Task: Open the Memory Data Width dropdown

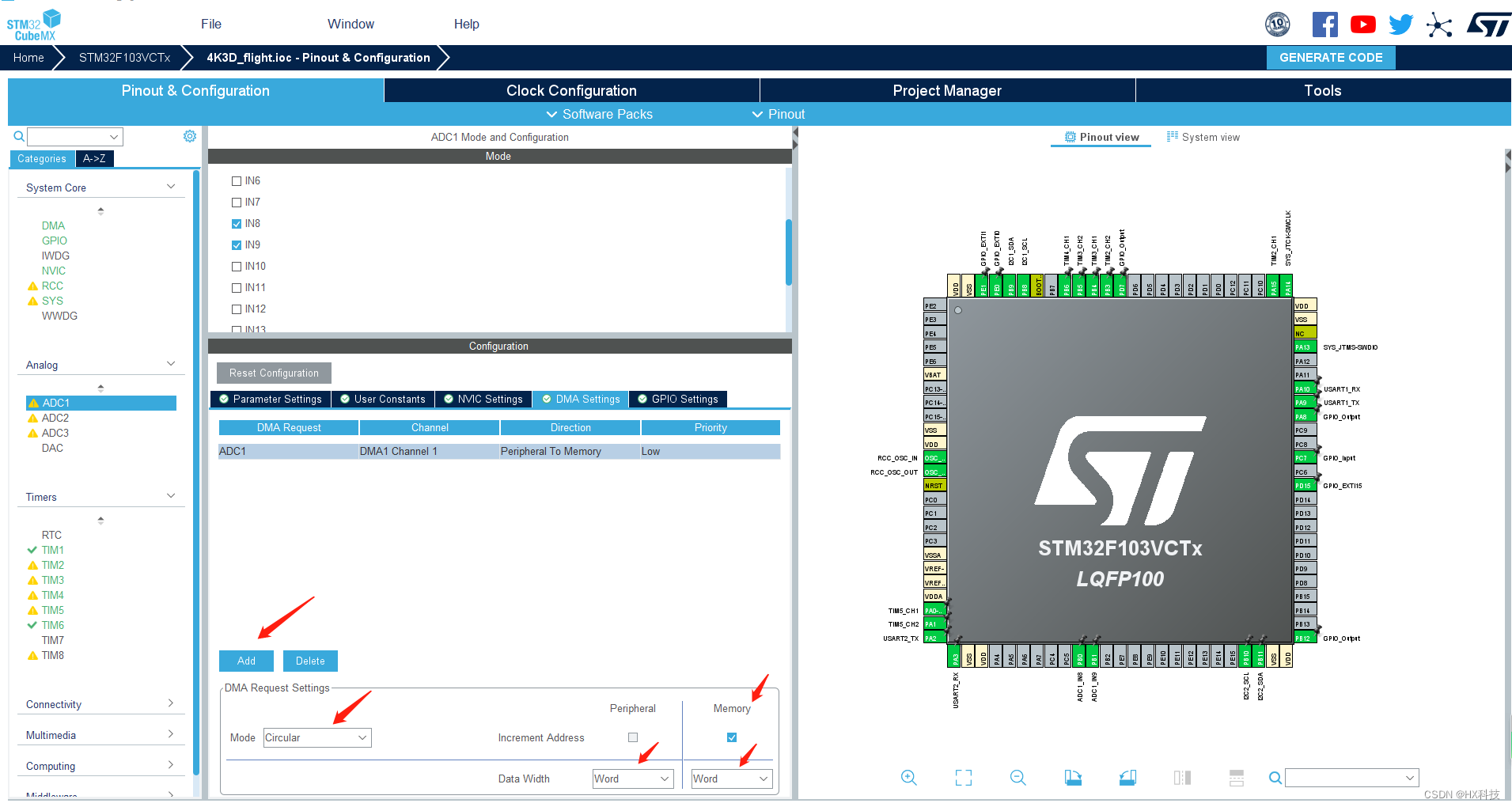Action: (x=732, y=779)
